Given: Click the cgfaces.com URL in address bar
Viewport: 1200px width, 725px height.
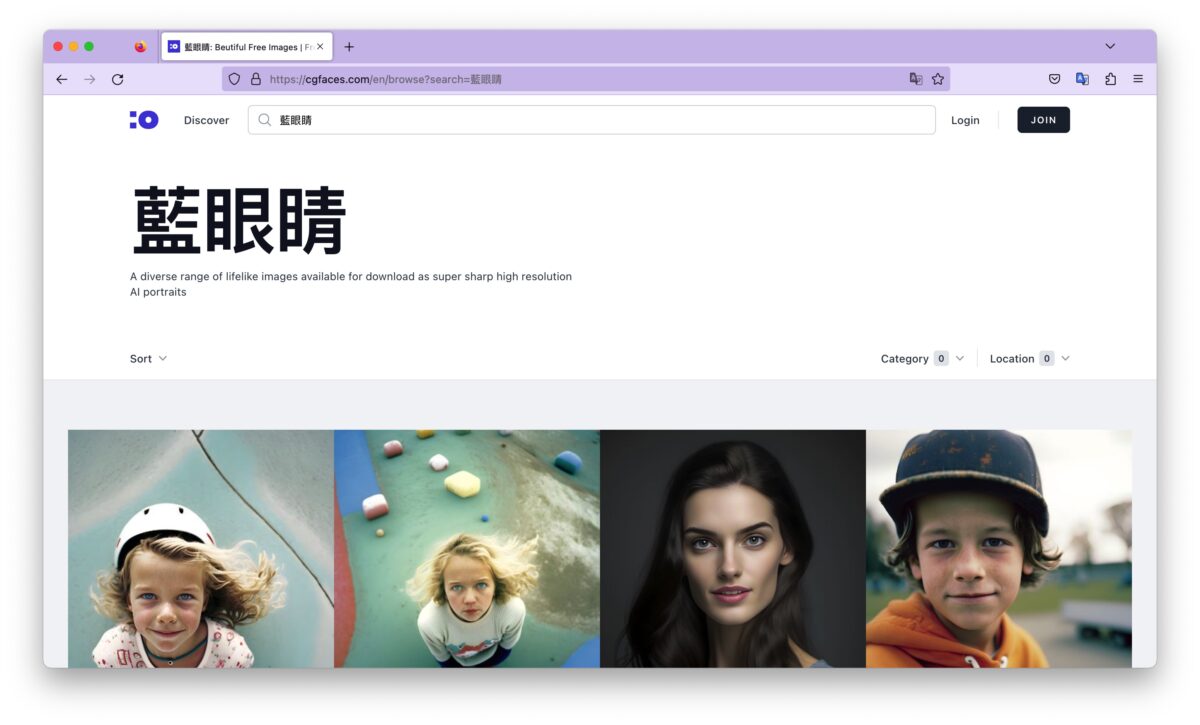Looking at the screenshot, I should coord(385,79).
